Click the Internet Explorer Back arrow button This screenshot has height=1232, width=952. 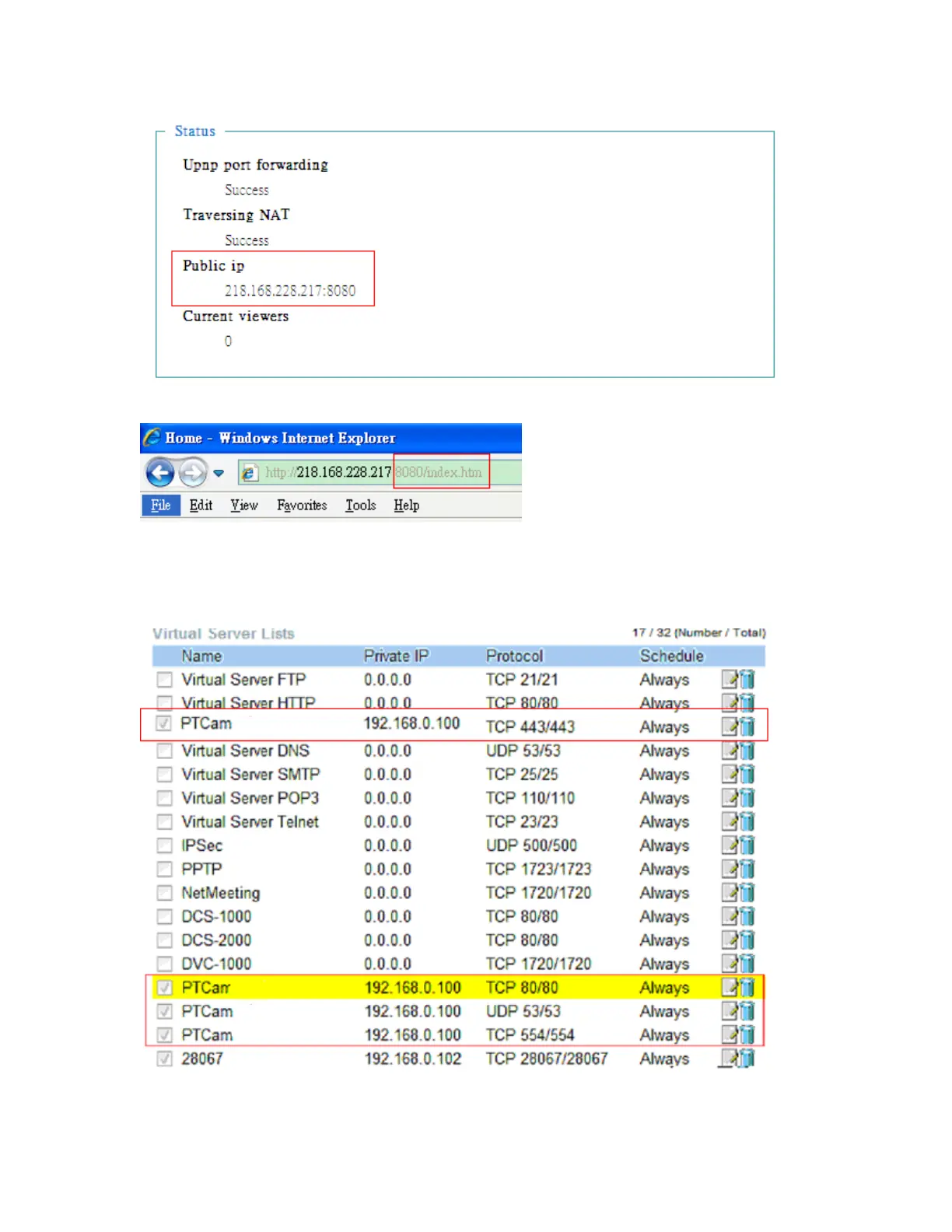tap(160, 472)
